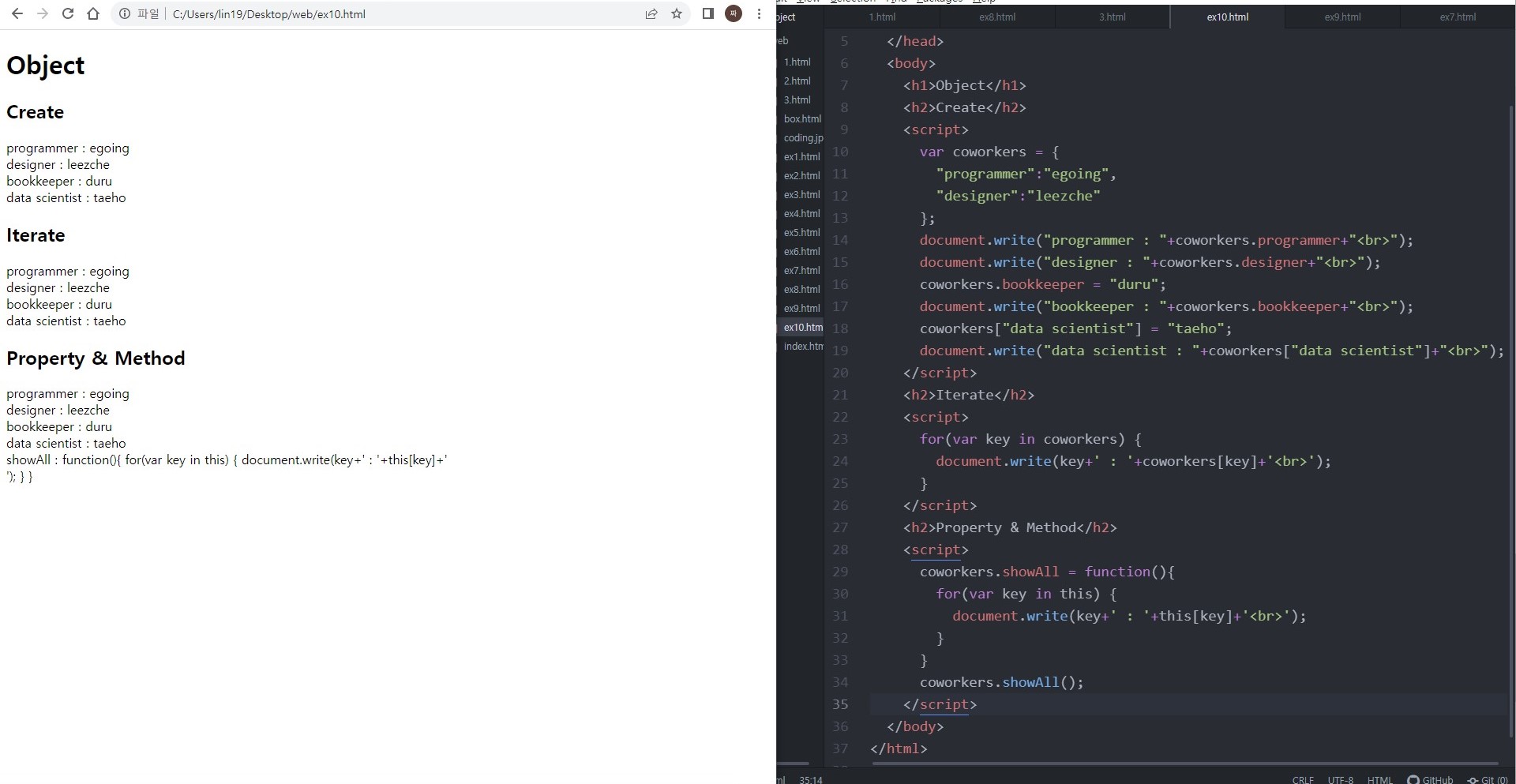Viewport: 1516px width, 784px height.
Task: Click the 'Object' heading in the browser page
Action: tap(45, 66)
